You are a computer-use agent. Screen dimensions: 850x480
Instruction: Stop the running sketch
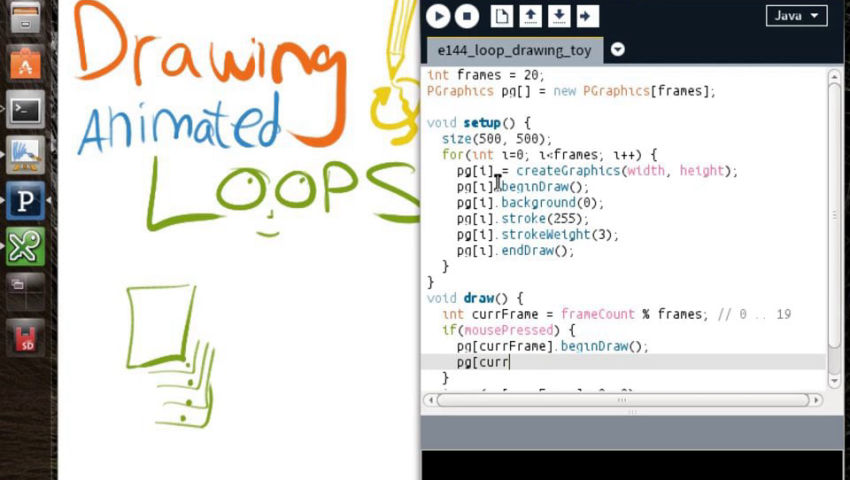pyautogui.click(x=466, y=16)
